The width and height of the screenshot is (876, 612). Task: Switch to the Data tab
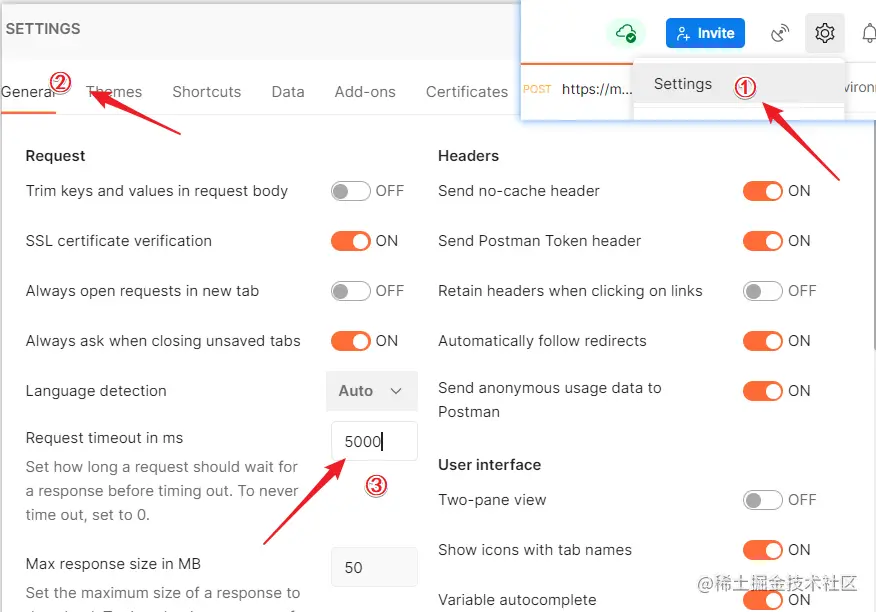tap(288, 91)
